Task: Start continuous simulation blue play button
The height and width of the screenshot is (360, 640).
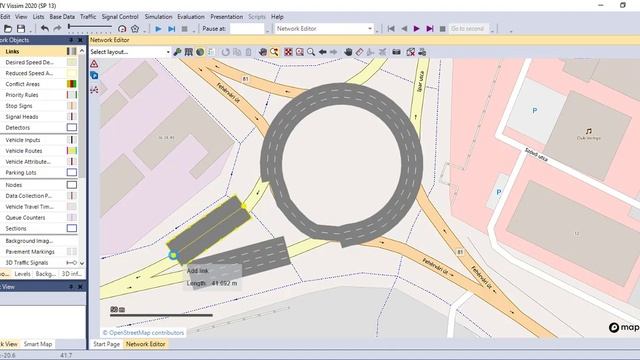Action: coord(158,29)
